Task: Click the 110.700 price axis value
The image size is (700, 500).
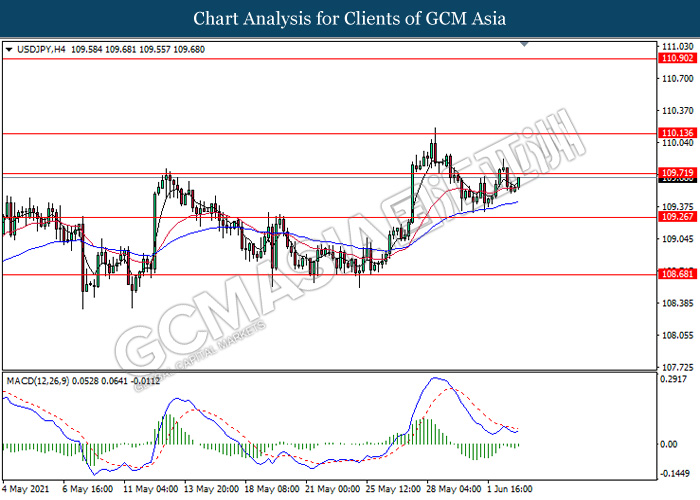Action: pos(678,79)
